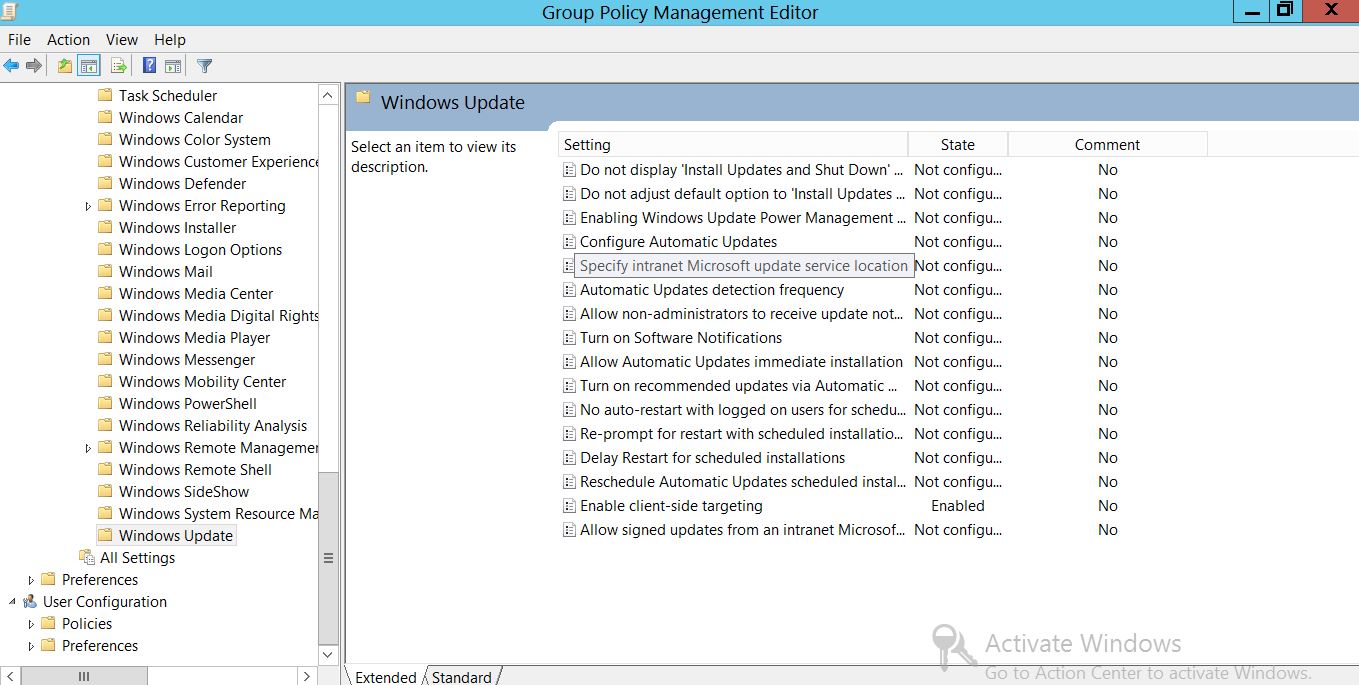The width and height of the screenshot is (1359, 685).
Task: Click the tree scroll-up arrow
Action: pos(328,95)
